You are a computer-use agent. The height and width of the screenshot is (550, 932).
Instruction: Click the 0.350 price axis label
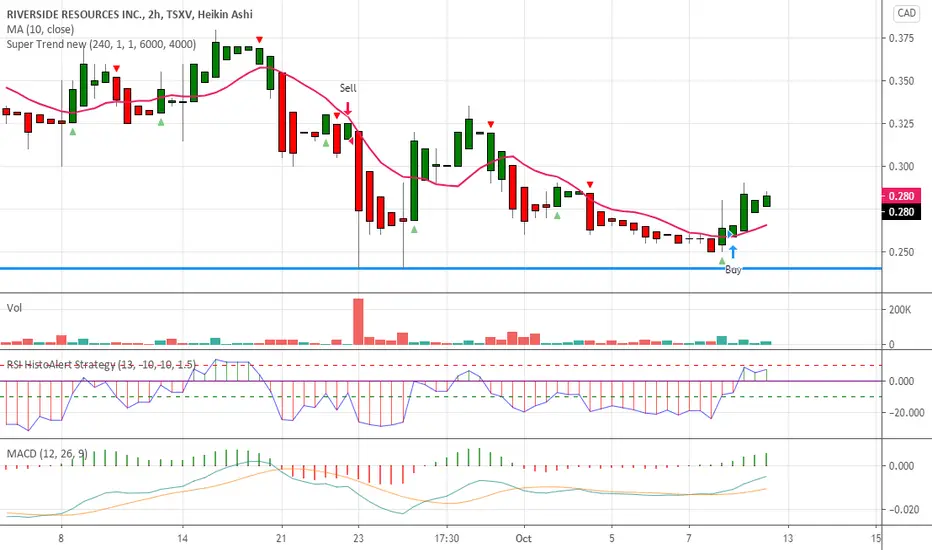(901, 81)
